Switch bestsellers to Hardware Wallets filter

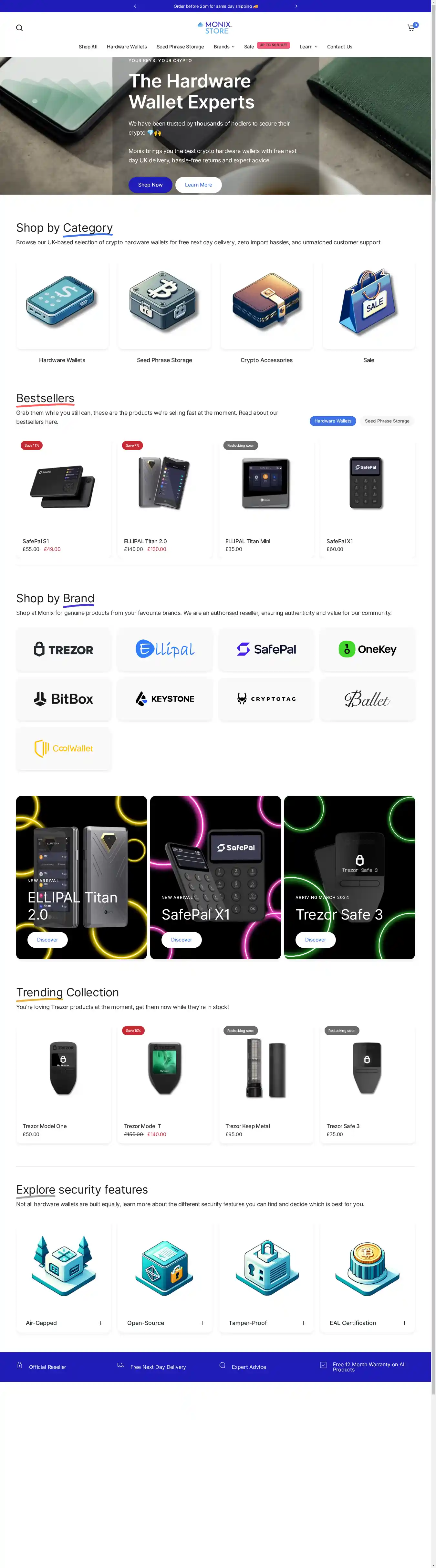(x=332, y=421)
